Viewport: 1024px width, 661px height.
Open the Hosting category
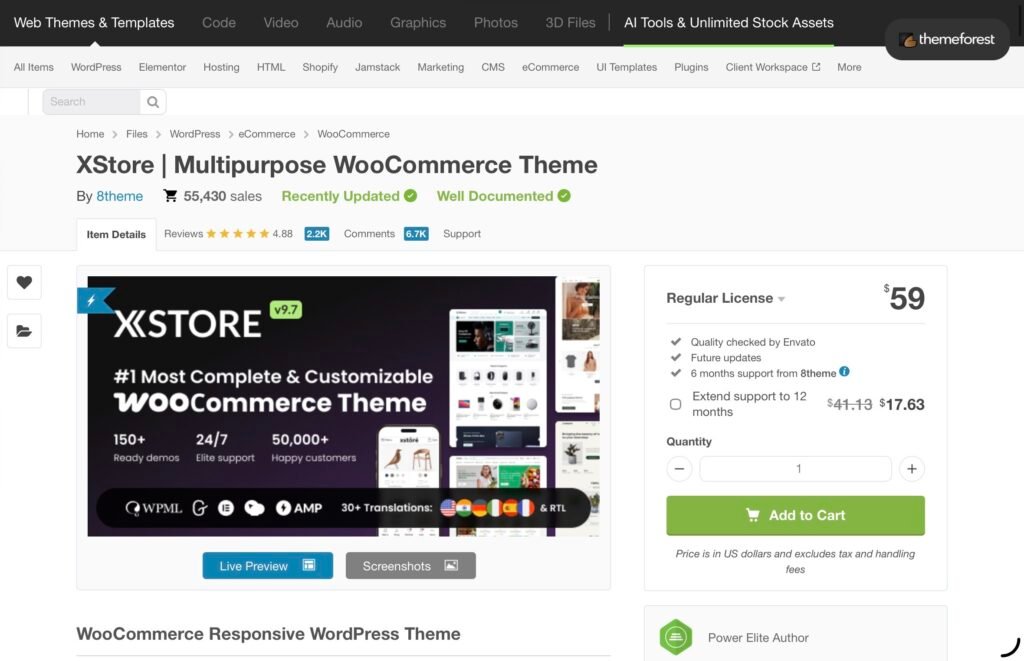click(221, 67)
